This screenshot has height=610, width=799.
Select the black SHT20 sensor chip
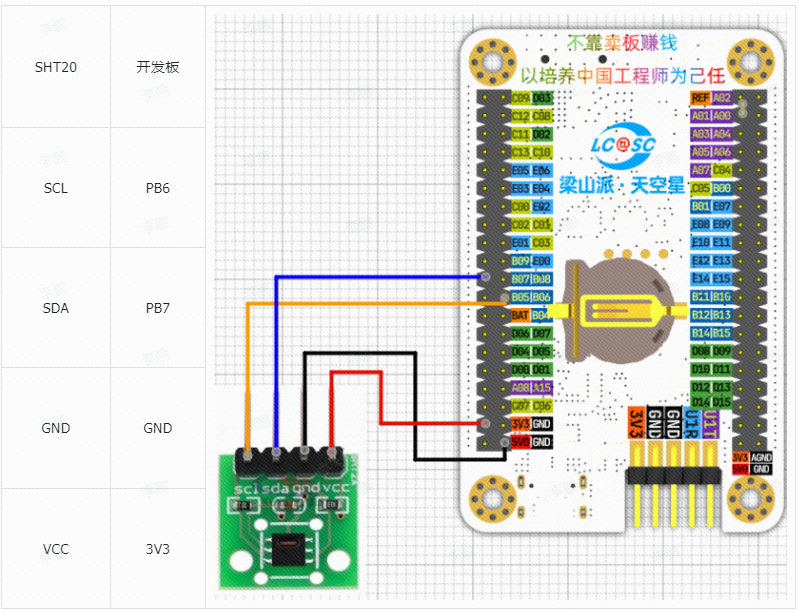tap(288, 547)
